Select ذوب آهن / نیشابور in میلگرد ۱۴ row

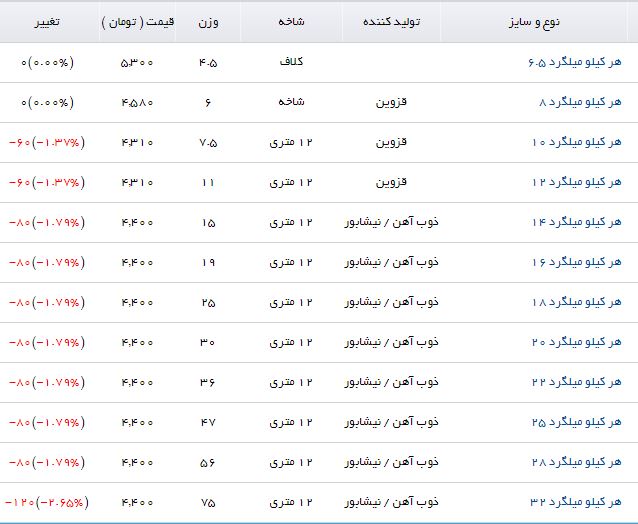(391, 222)
